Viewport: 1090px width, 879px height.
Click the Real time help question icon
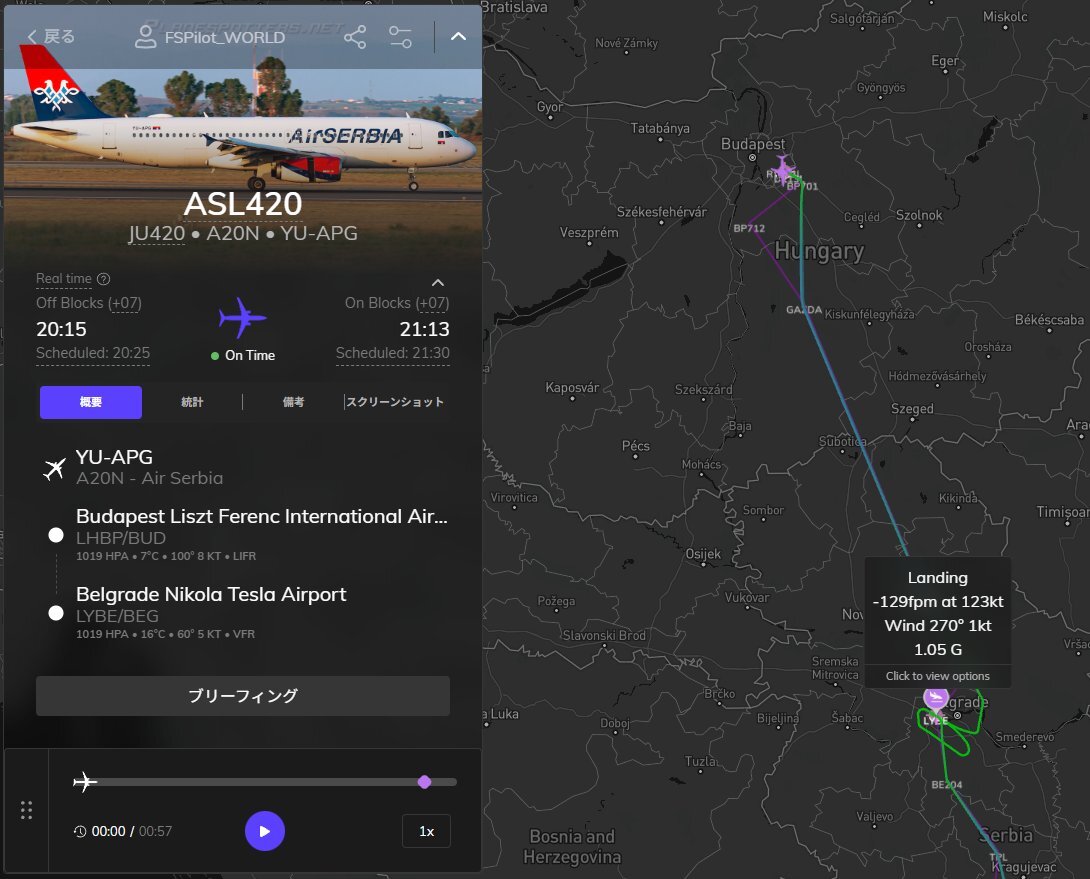point(104,279)
